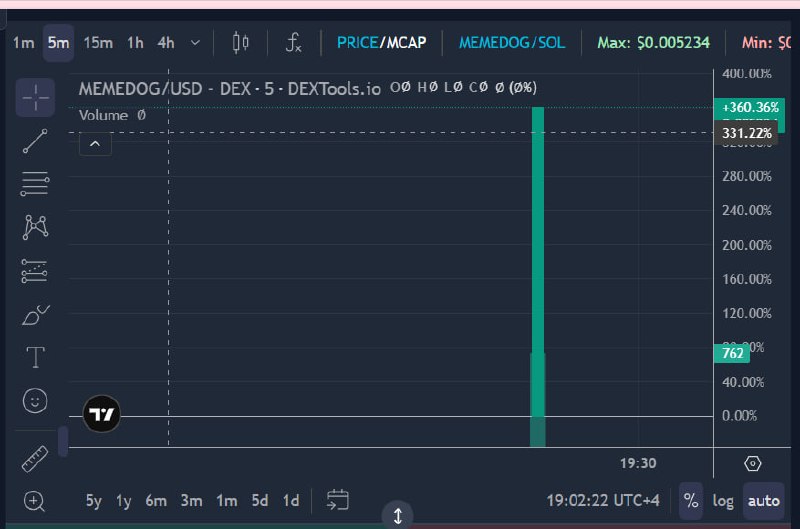Open the go-to-date calendar

point(337,500)
